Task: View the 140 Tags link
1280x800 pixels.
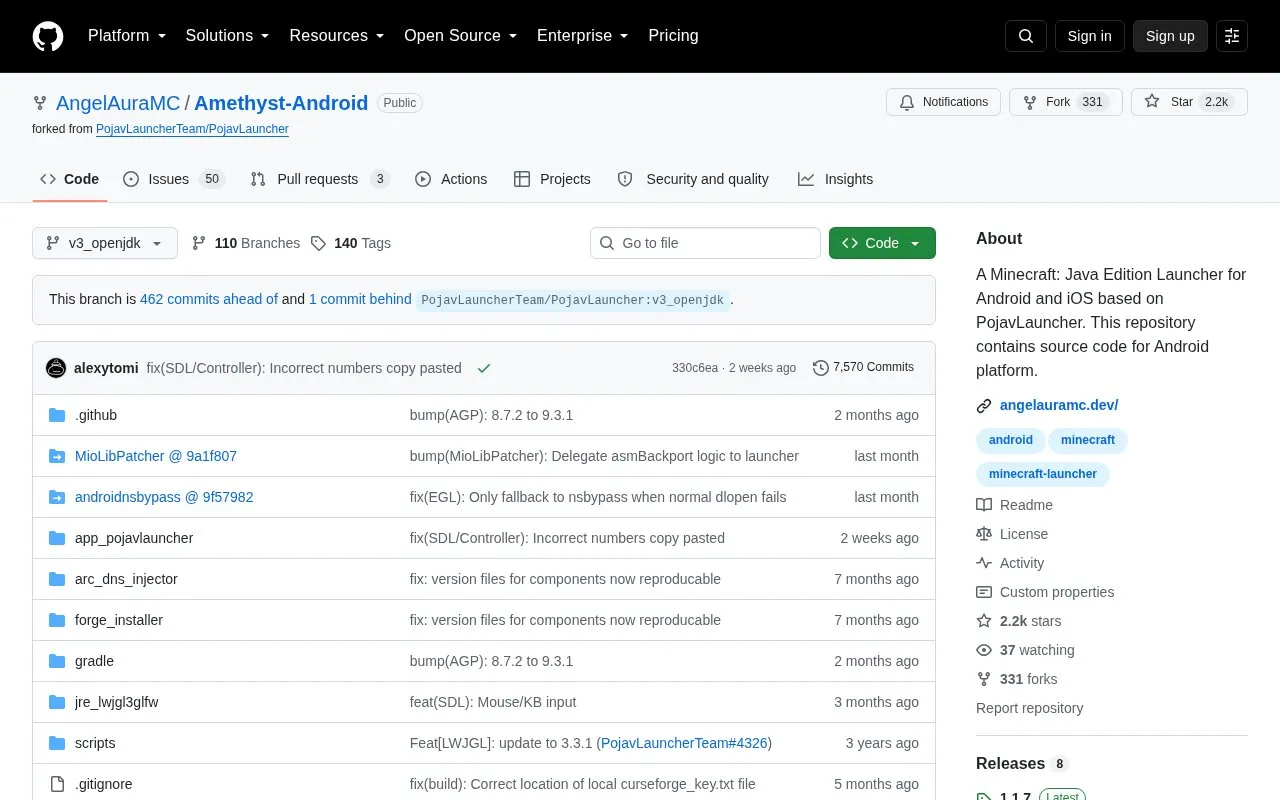Action: click(x=350, y=243)
